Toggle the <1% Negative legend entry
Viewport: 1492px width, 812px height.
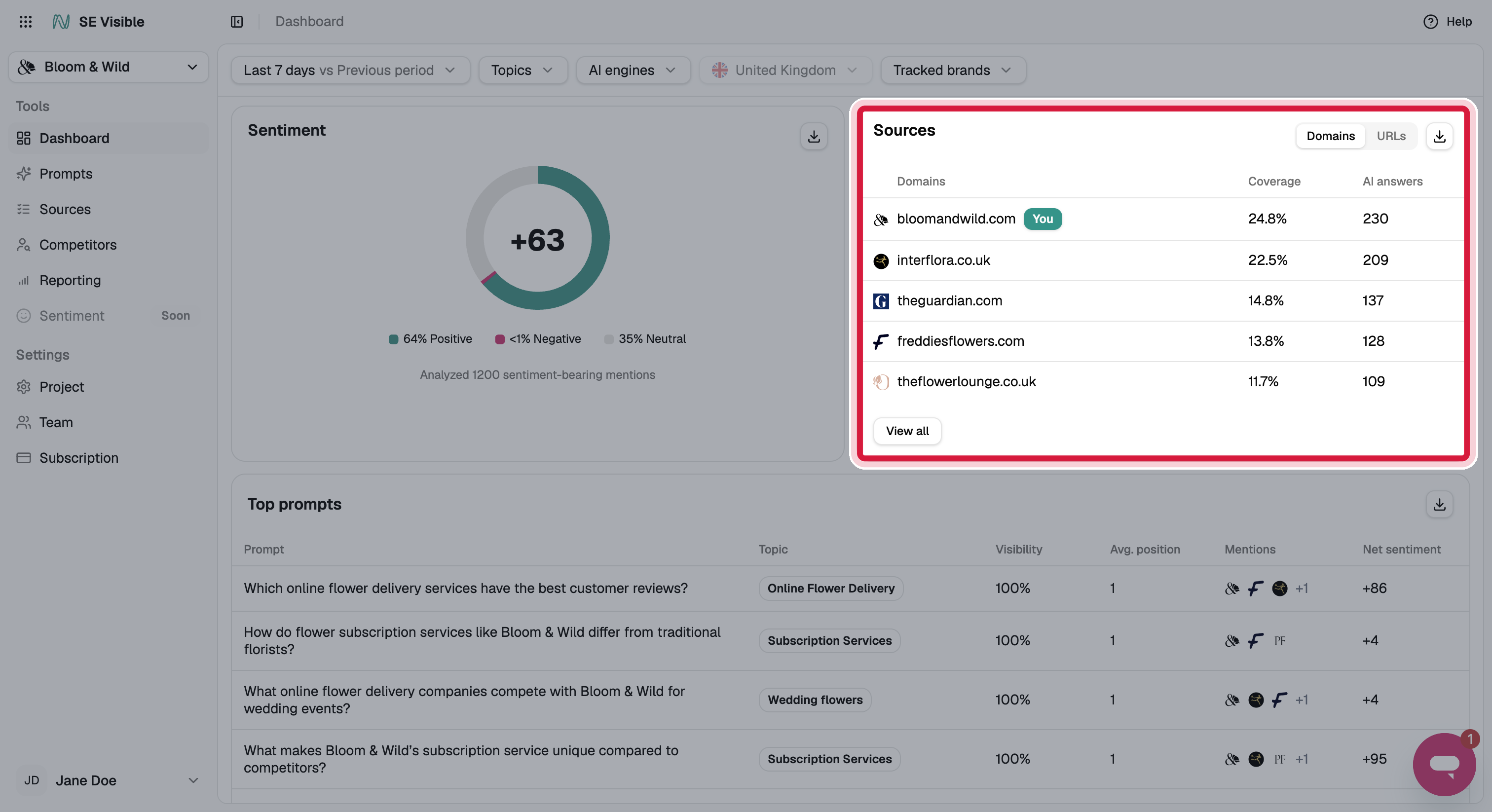pyautogui.click(x=538, y=339)
